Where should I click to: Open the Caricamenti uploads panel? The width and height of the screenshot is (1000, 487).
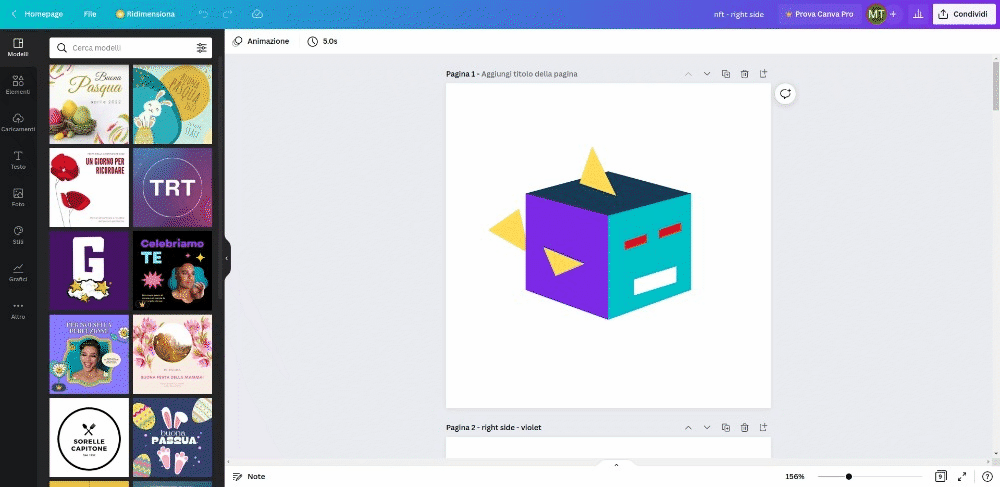click(18, 122)
